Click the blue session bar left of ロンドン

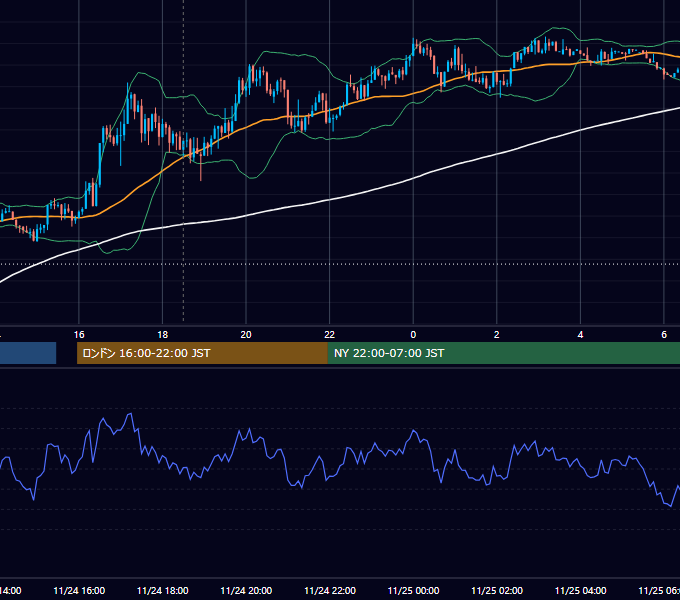28,353
